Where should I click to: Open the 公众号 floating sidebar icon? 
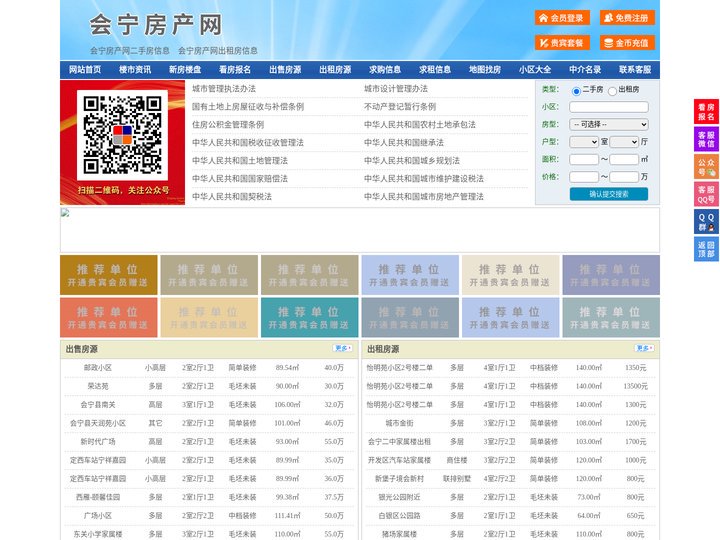pos(706,167)
